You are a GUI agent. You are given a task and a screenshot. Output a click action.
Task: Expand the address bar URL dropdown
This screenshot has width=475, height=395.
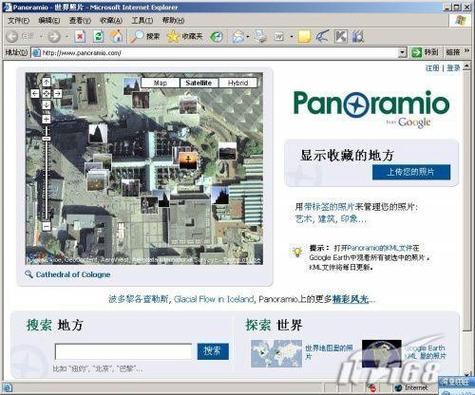click(402, 53)
